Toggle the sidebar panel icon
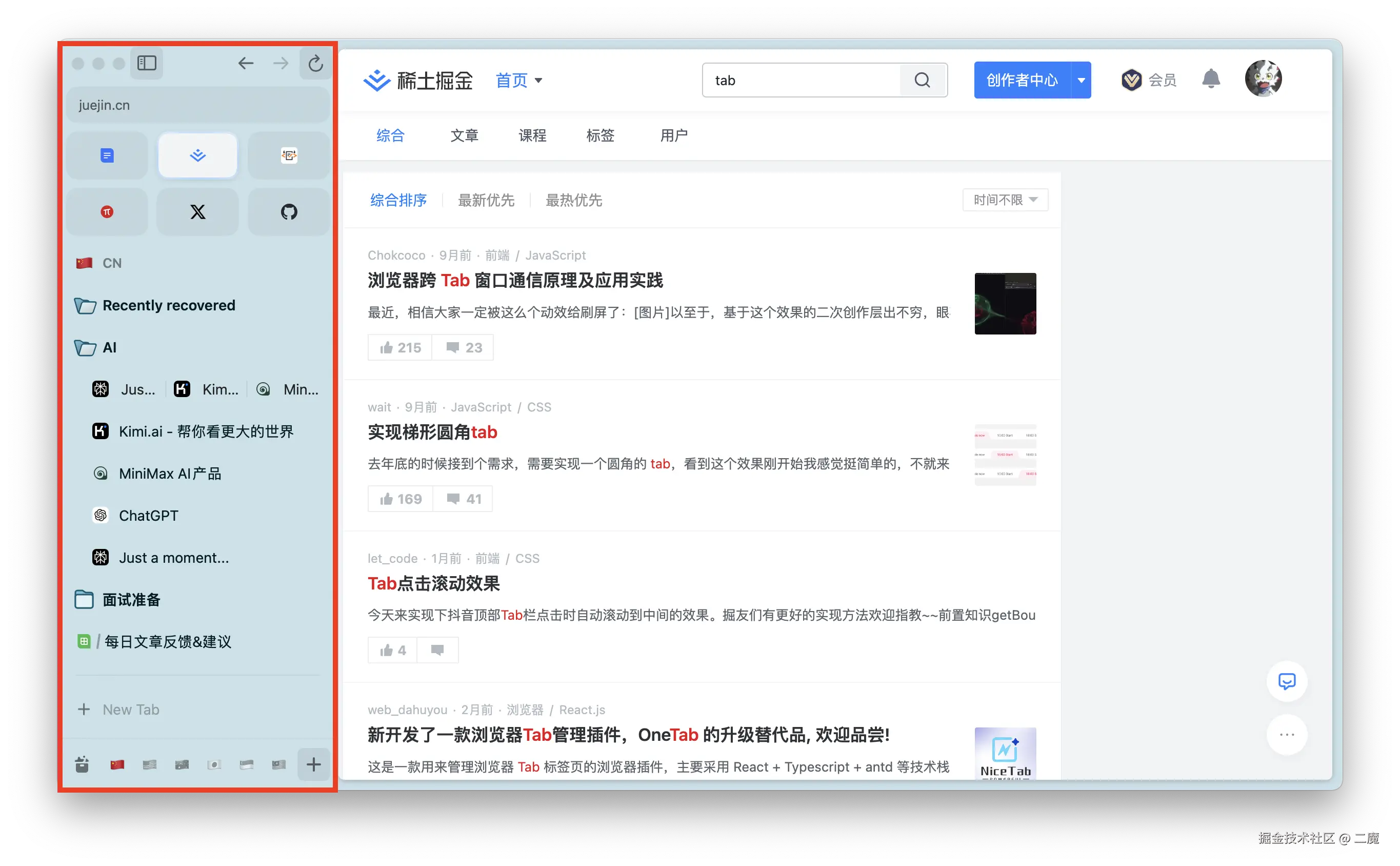 pos(147,63)
